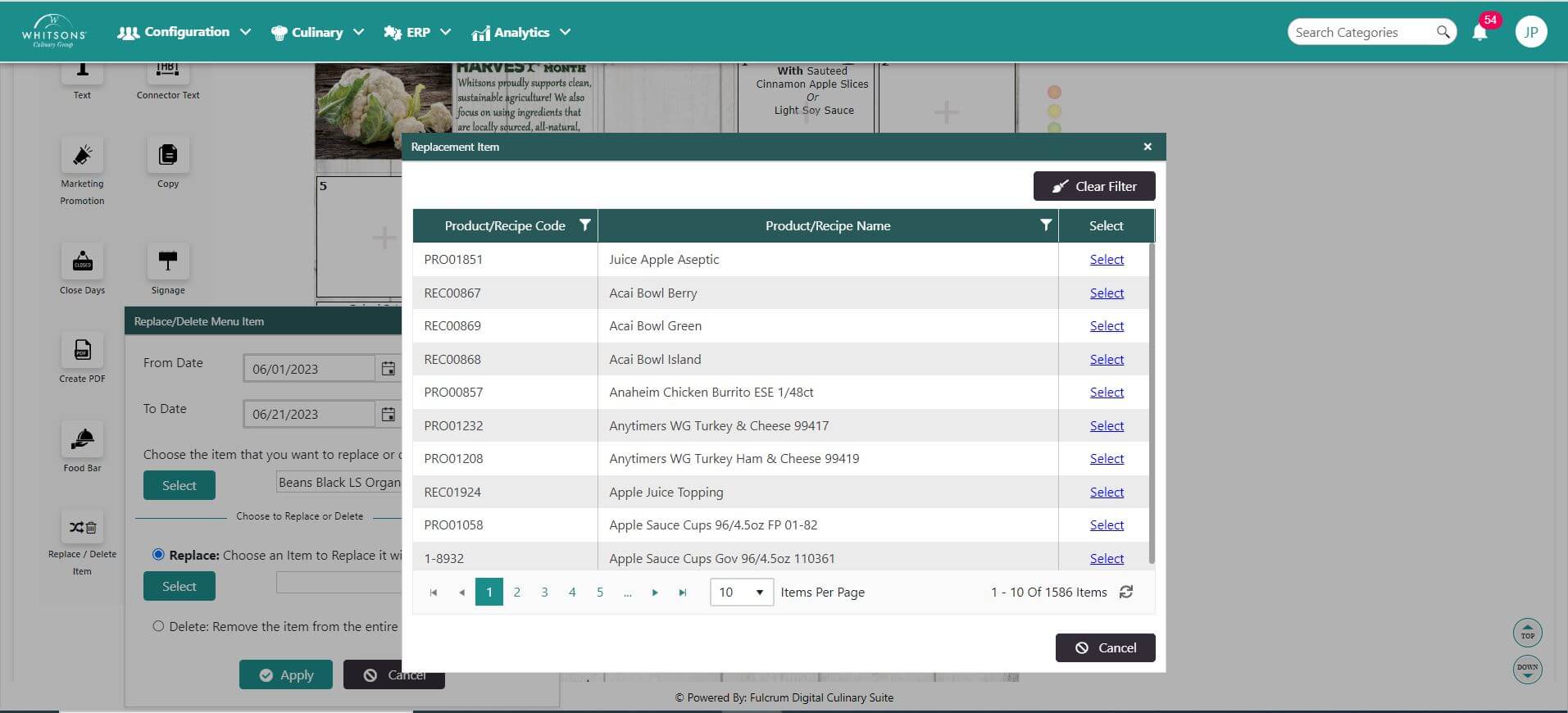
Task: Open the Food Bar tool
Action: pos(82,440)
